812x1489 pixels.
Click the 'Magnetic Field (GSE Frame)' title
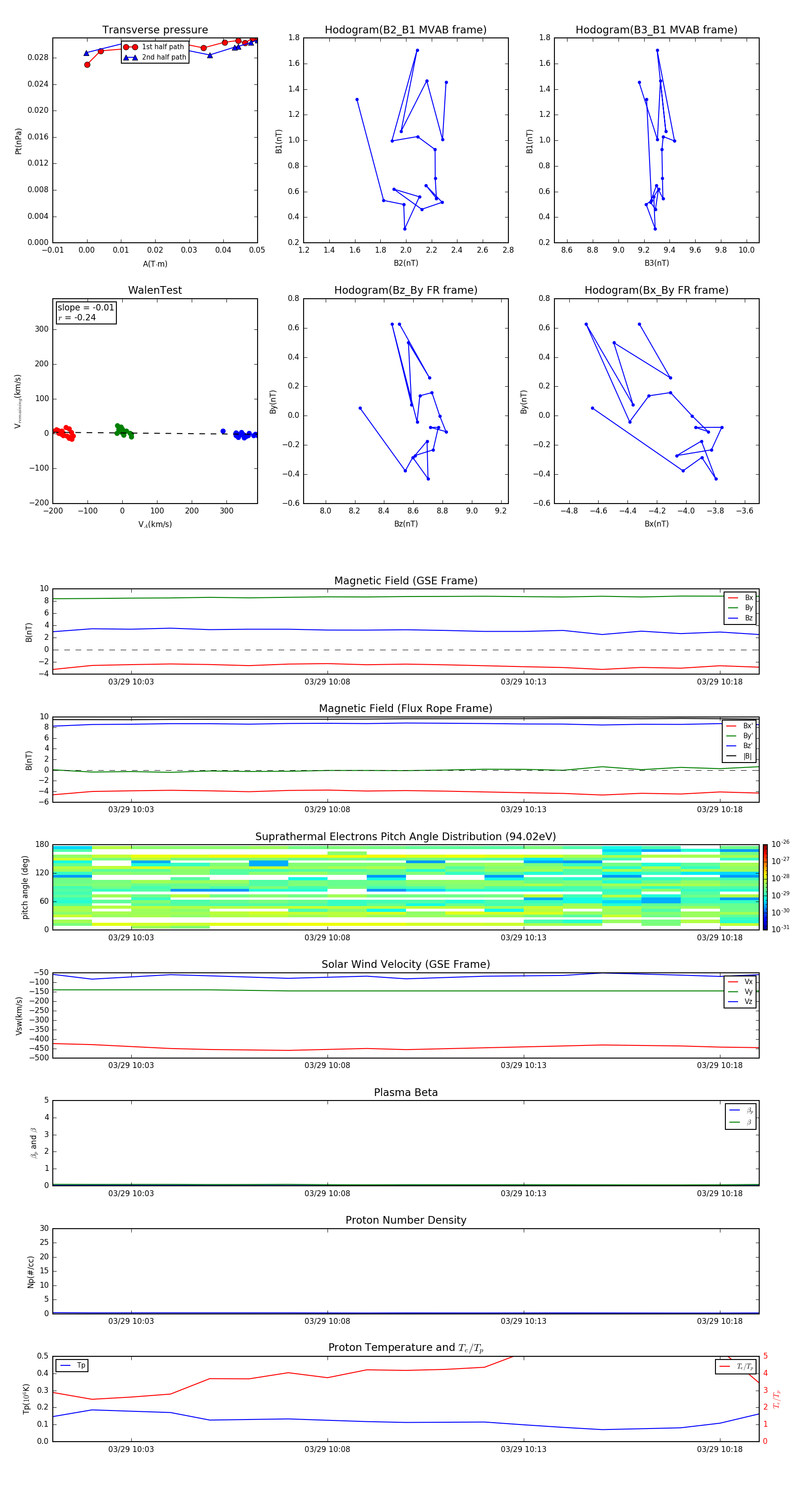(x=406, y=581)
